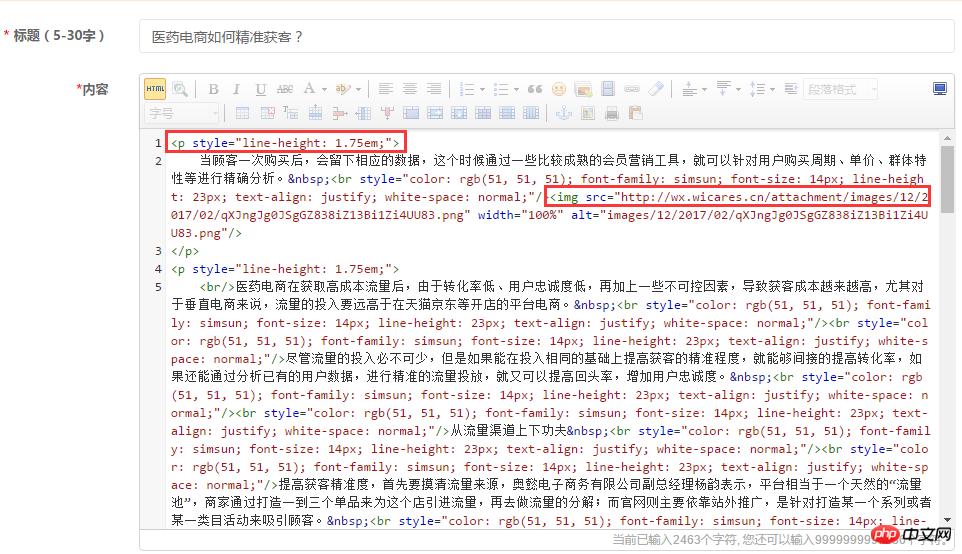Insert an anchor with the anchor icon

pos(564,113)
